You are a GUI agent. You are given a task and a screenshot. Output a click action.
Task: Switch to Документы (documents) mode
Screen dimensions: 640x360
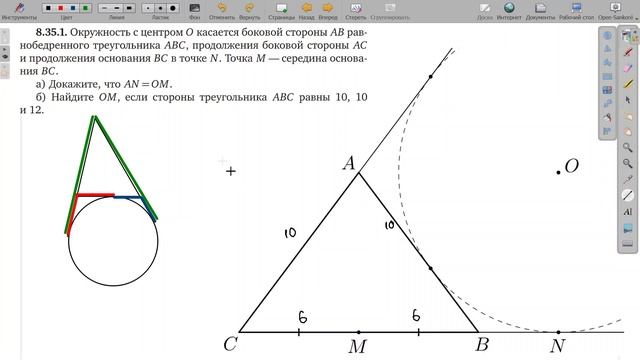tap(540, 11)
